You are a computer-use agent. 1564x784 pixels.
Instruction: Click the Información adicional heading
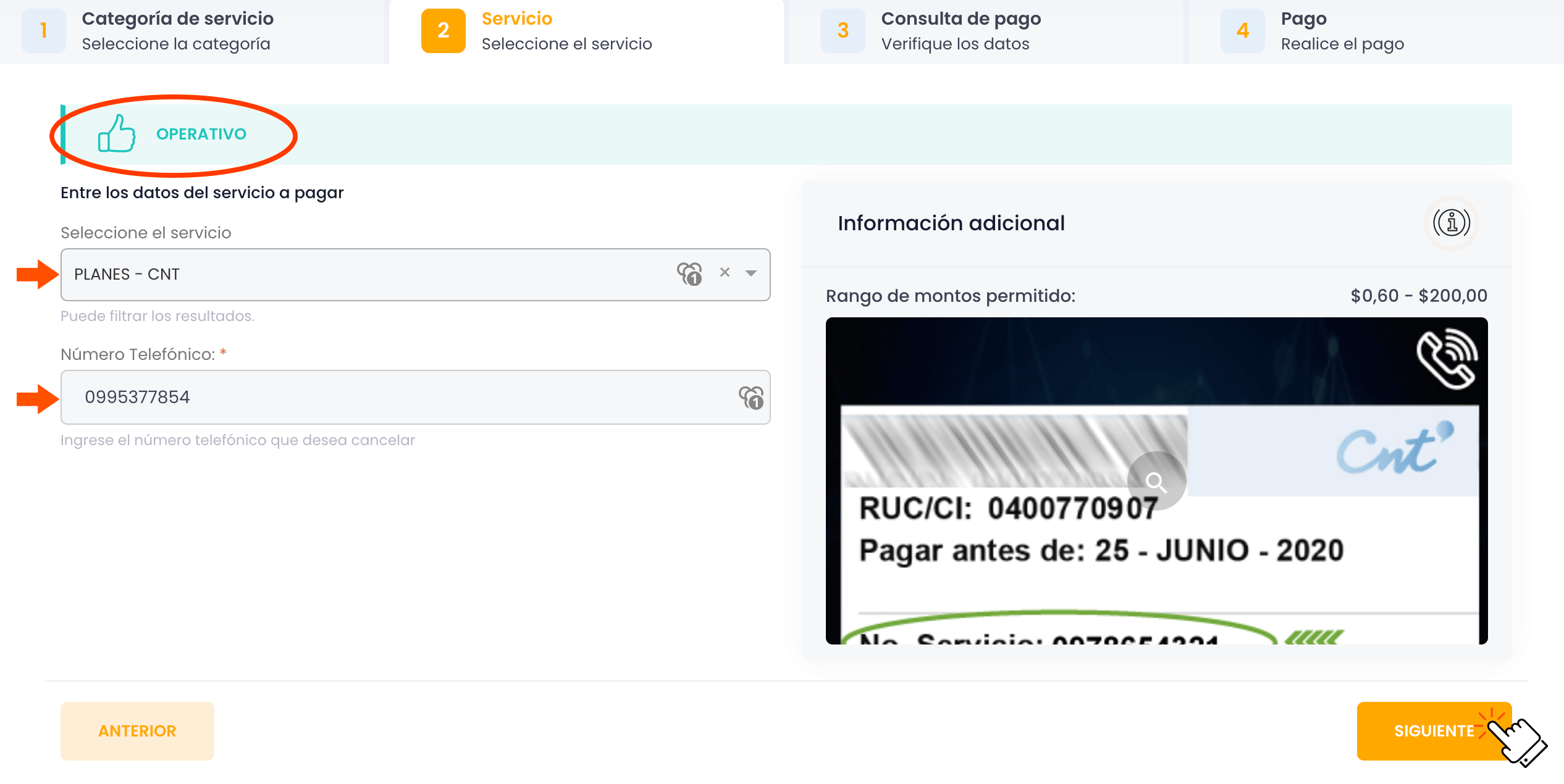pos(951,223)
